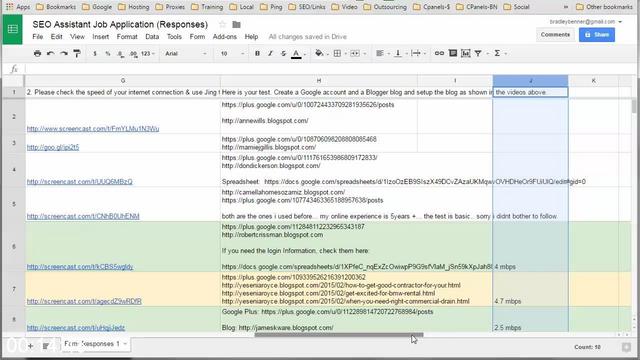Select the cell containing 4.7 mbps
The image size is (640, 360).
[x=530, y=289]
